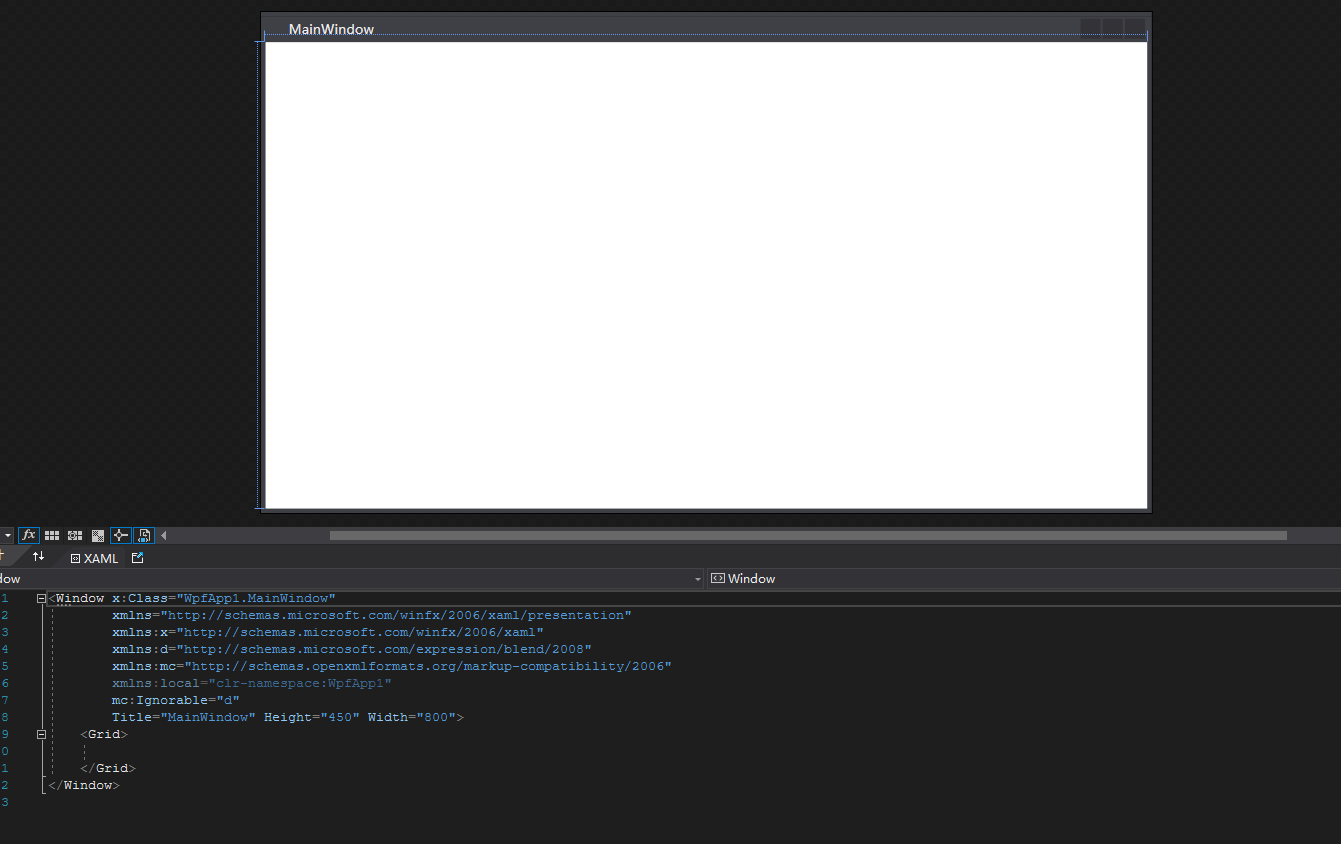Collapse the Window element in the XAML editor

[x=40, y=597]
